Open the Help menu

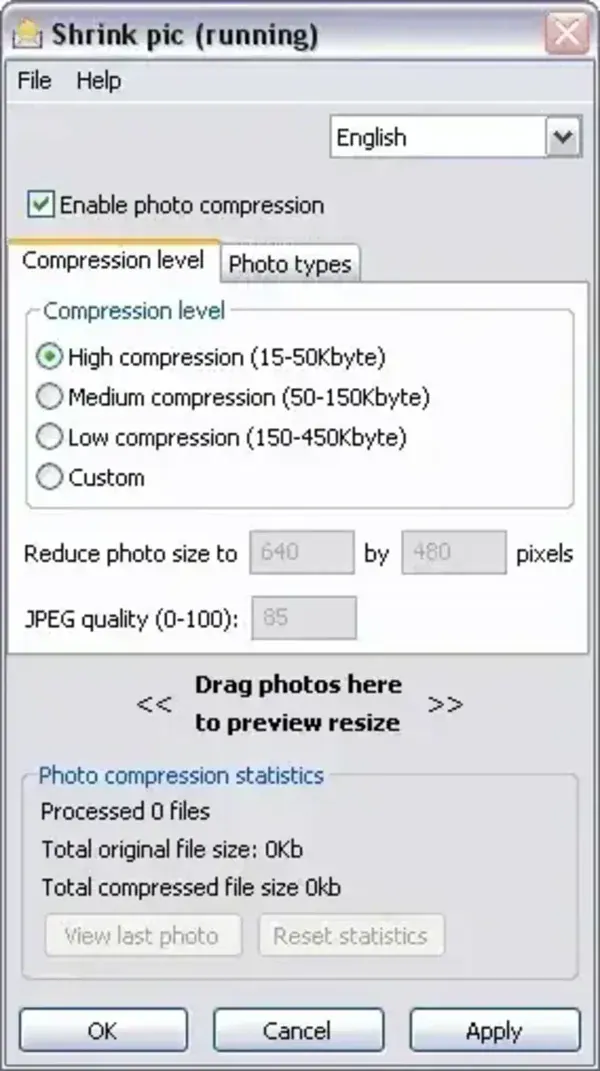click(99, 80)
